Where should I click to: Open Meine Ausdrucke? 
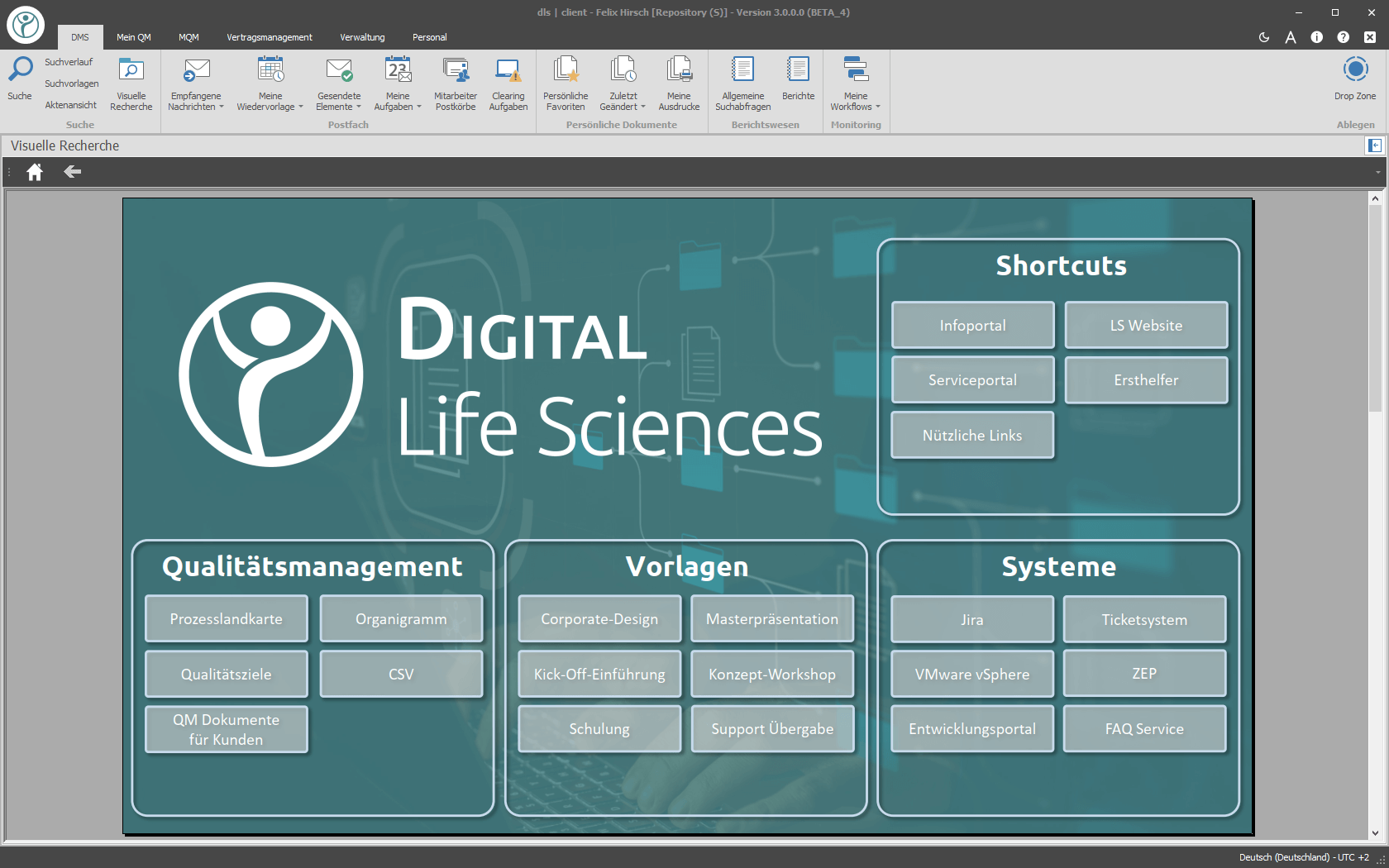679,83
